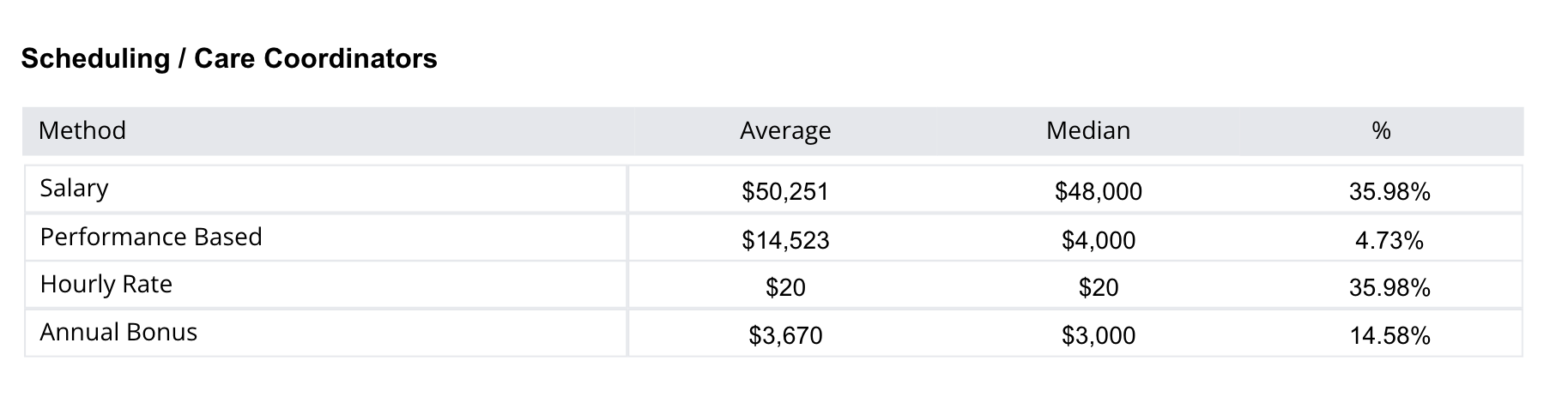This screenshot has width=1568, height=403.
Task: Click the Hourly Rate average $20 cell
Action: [x=785, y=287]
